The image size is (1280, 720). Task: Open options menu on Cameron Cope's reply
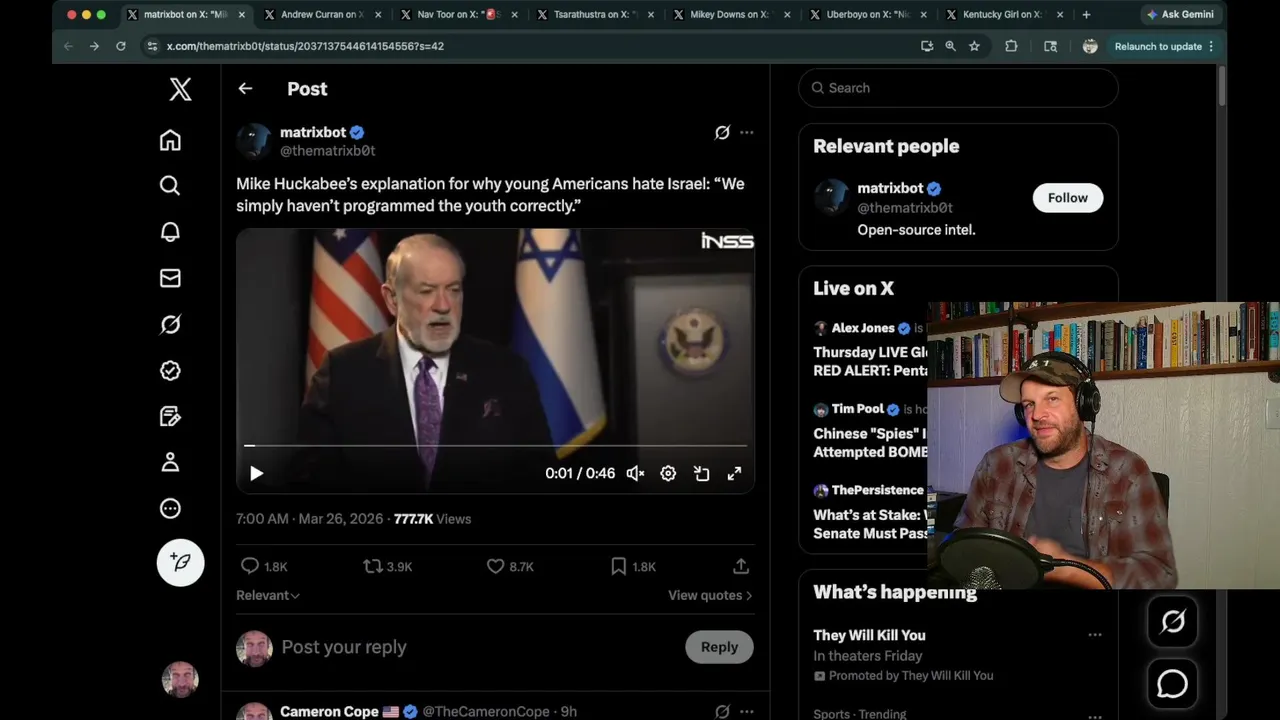point(746,712)
